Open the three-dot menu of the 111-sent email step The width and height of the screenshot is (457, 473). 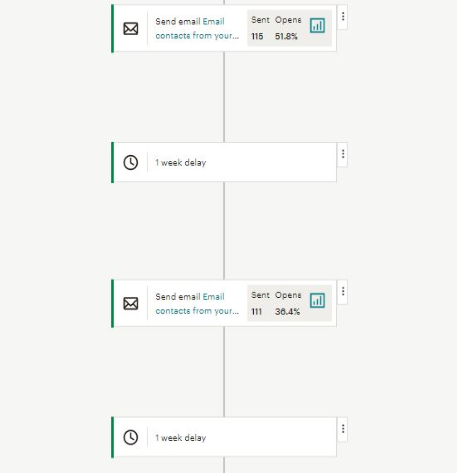point(343,292)
